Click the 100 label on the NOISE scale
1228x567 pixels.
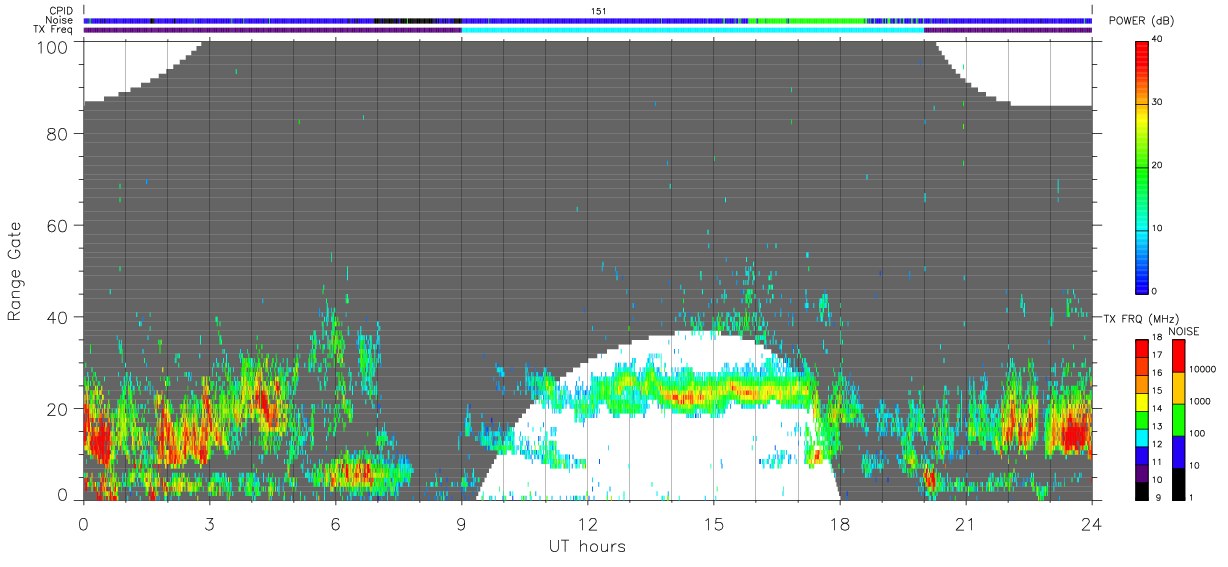click(1198, 434)
